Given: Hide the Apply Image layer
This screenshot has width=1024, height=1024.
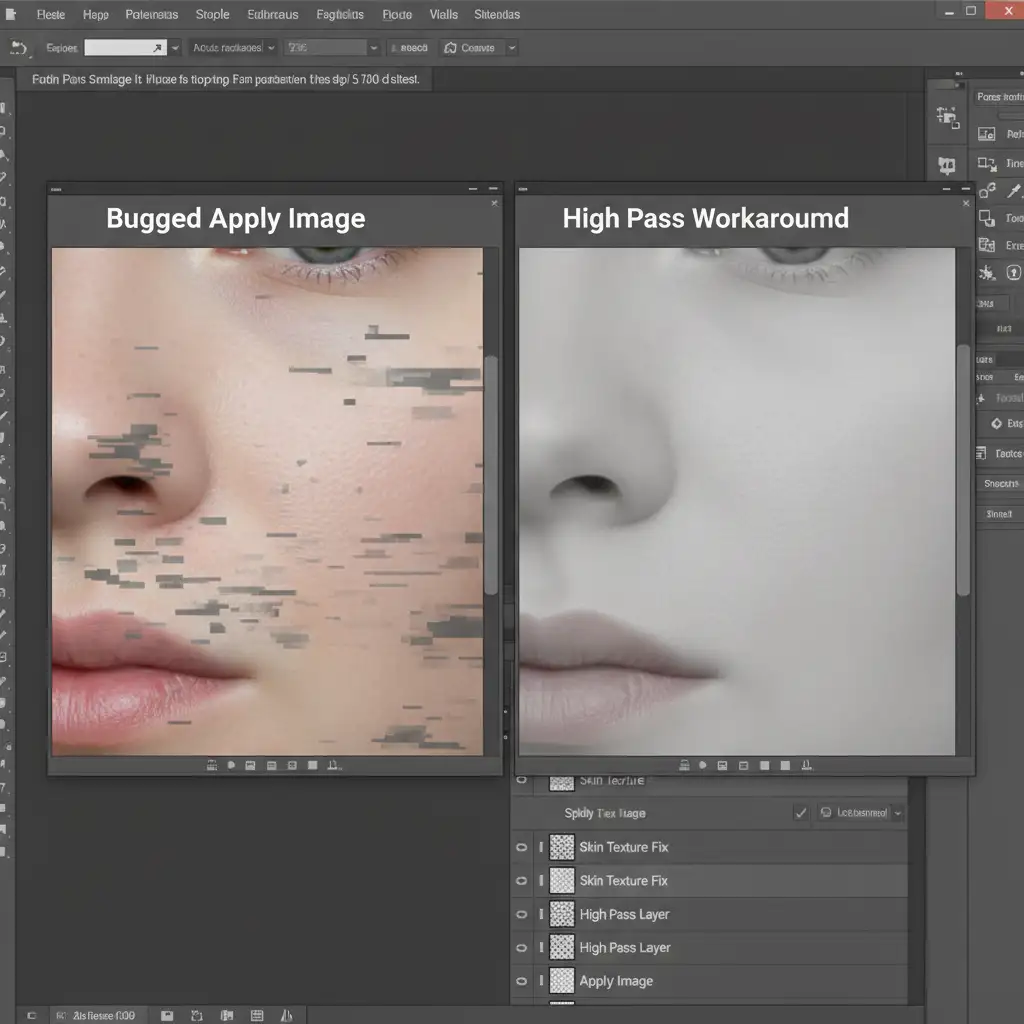Looking at the screenshot, I should (521, 981).
